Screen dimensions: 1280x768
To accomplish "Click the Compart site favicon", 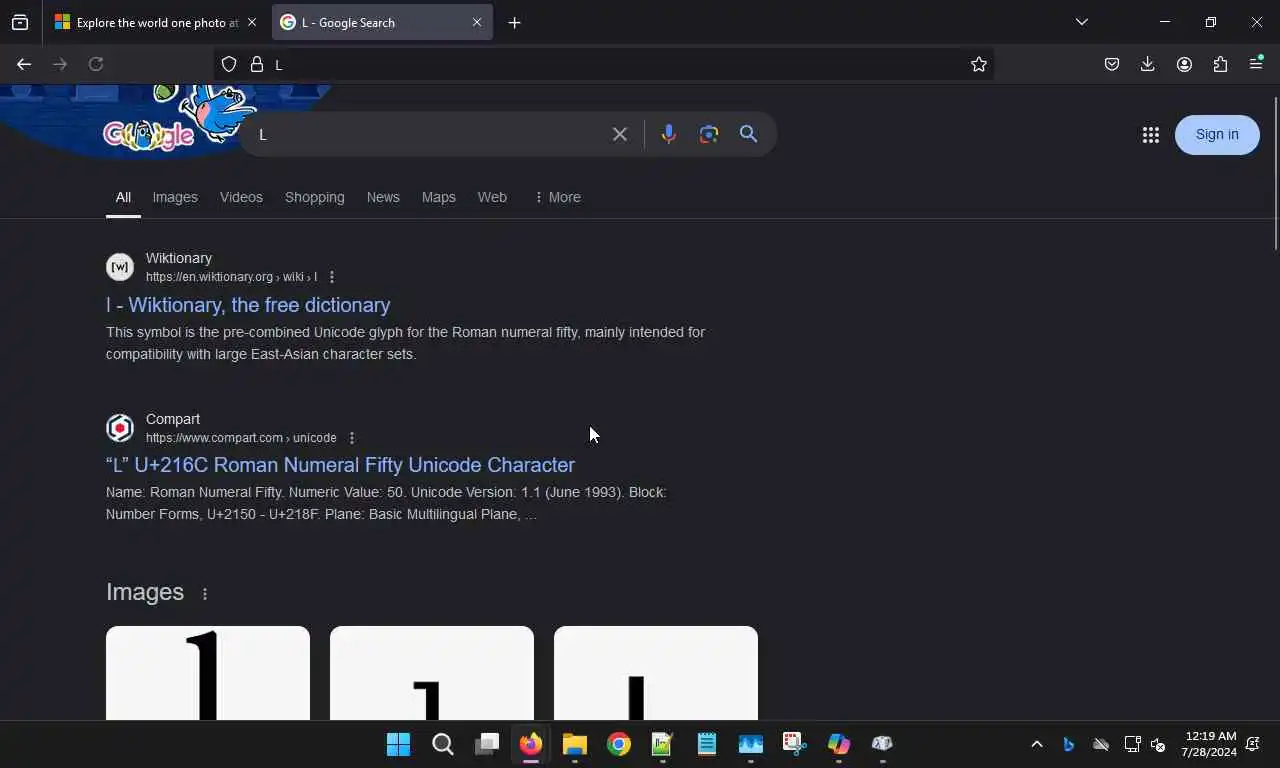I will point(120,428).
